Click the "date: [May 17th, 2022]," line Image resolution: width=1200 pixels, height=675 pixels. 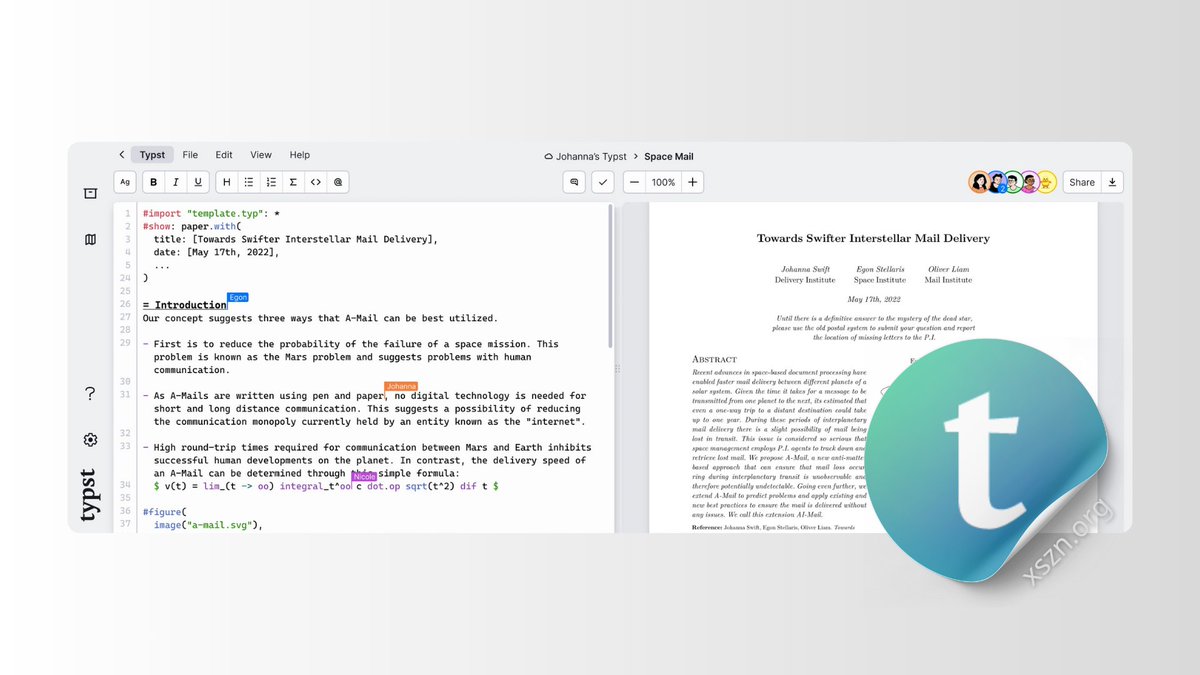coord(217,253)
